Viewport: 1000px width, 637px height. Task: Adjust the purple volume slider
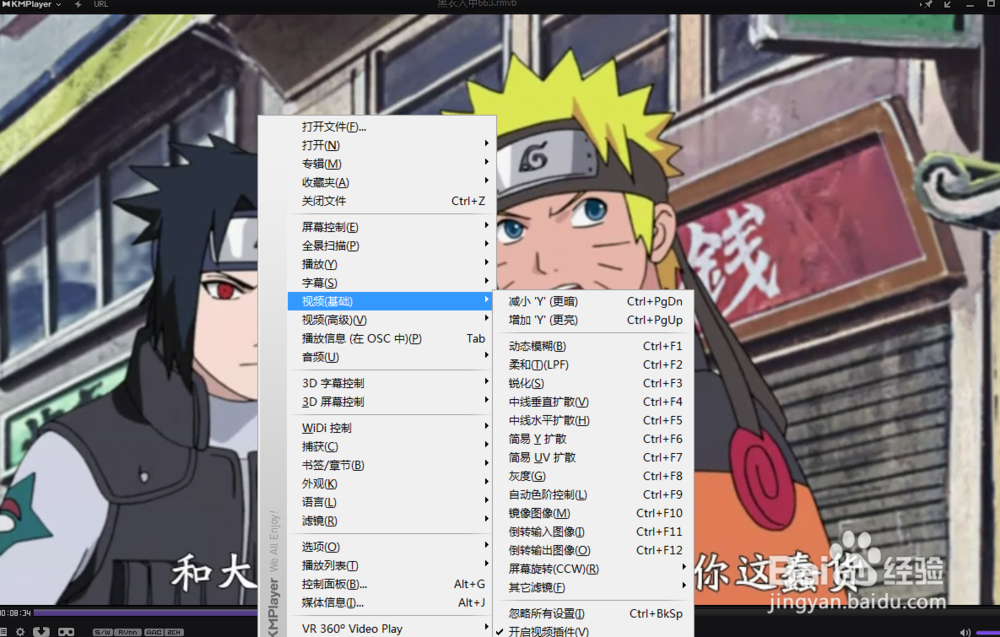point(988,632)
